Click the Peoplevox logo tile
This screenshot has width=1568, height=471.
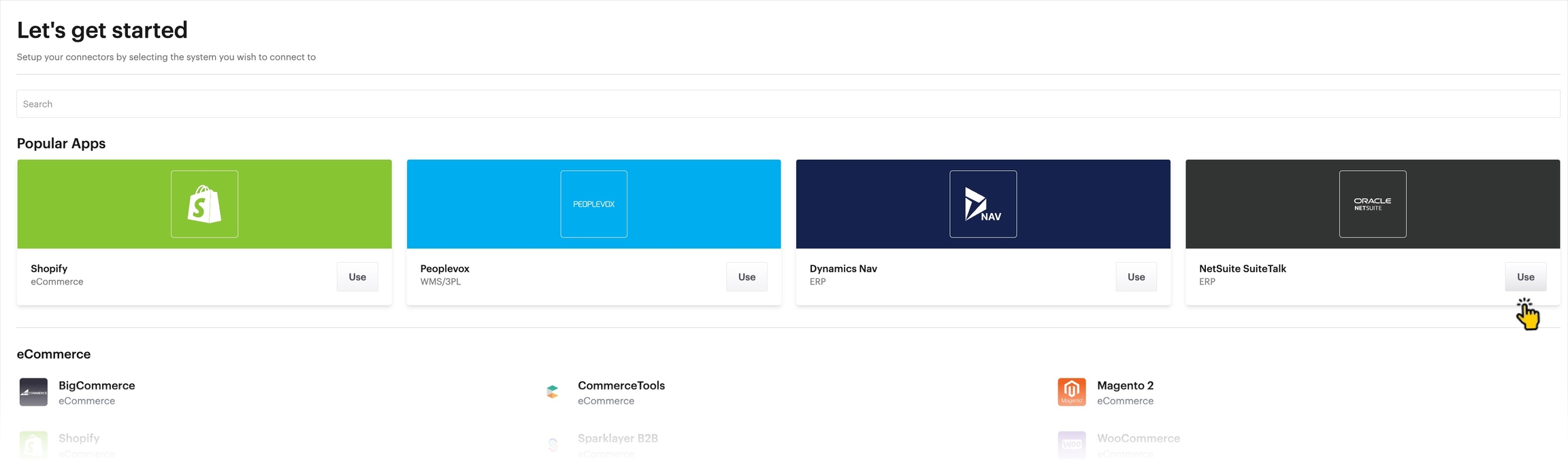(x=593, y=204)
